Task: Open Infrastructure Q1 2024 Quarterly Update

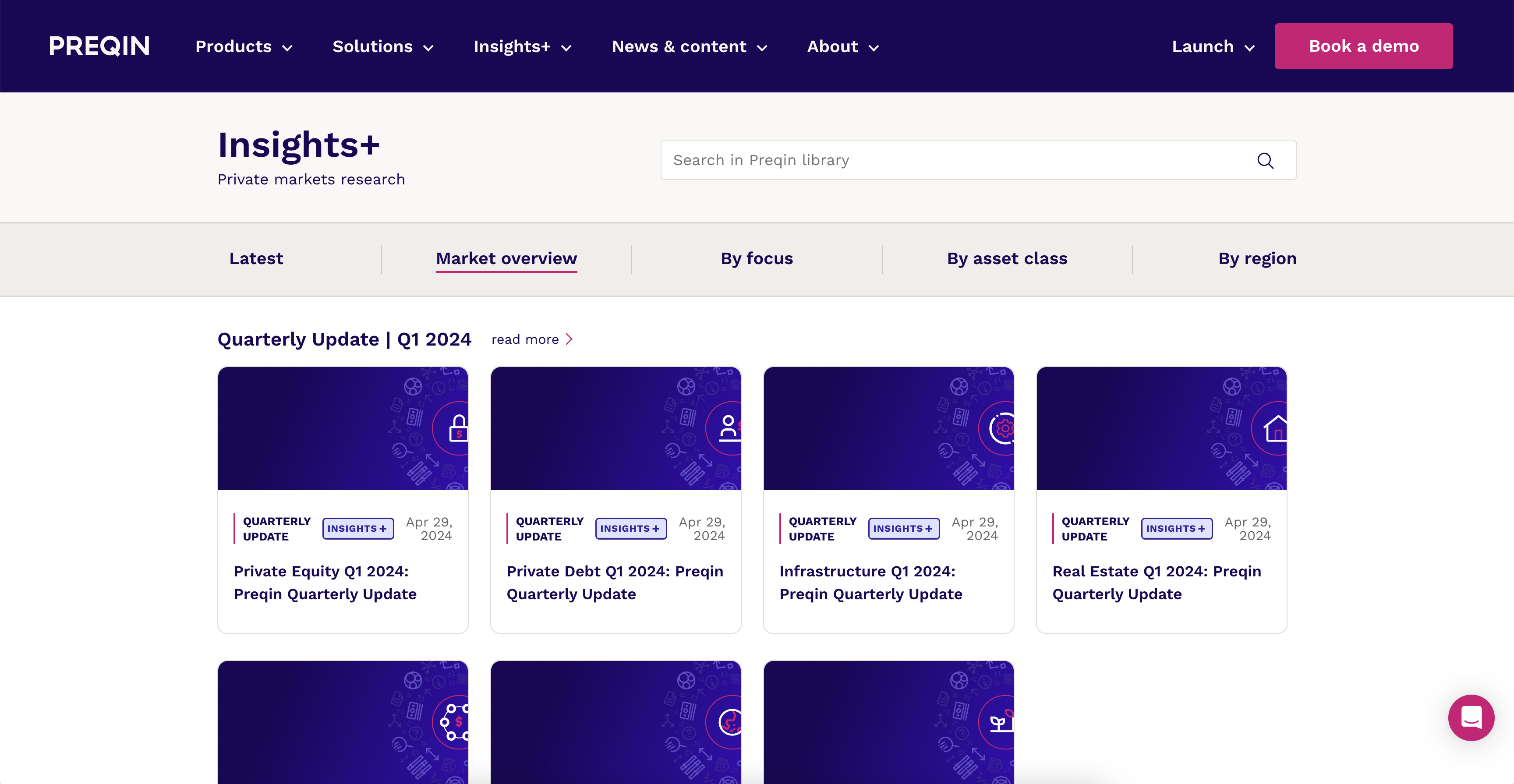Action: 871,583
